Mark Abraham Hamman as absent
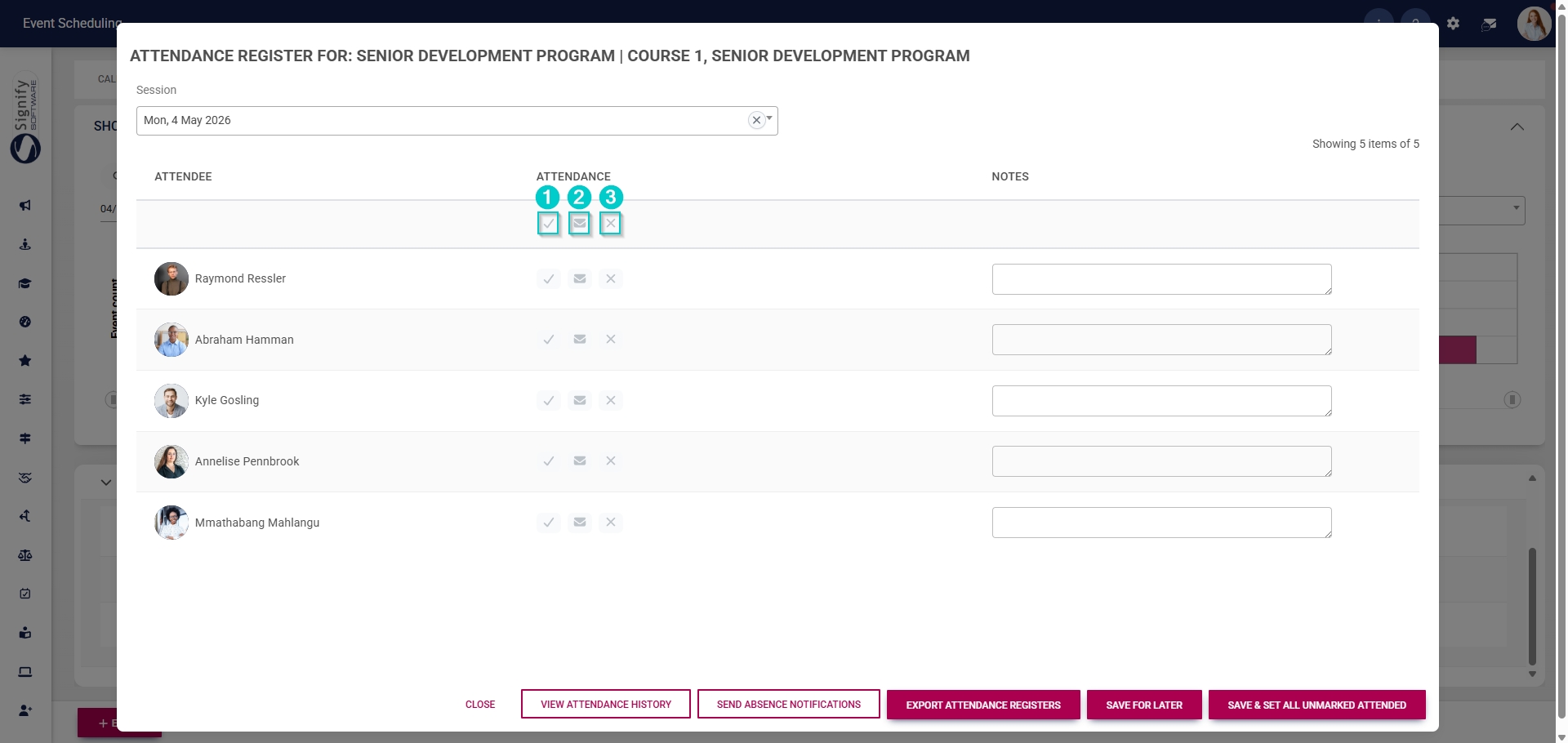The width and height of the screenshot is (1568, 743). (x=611, y=340)
